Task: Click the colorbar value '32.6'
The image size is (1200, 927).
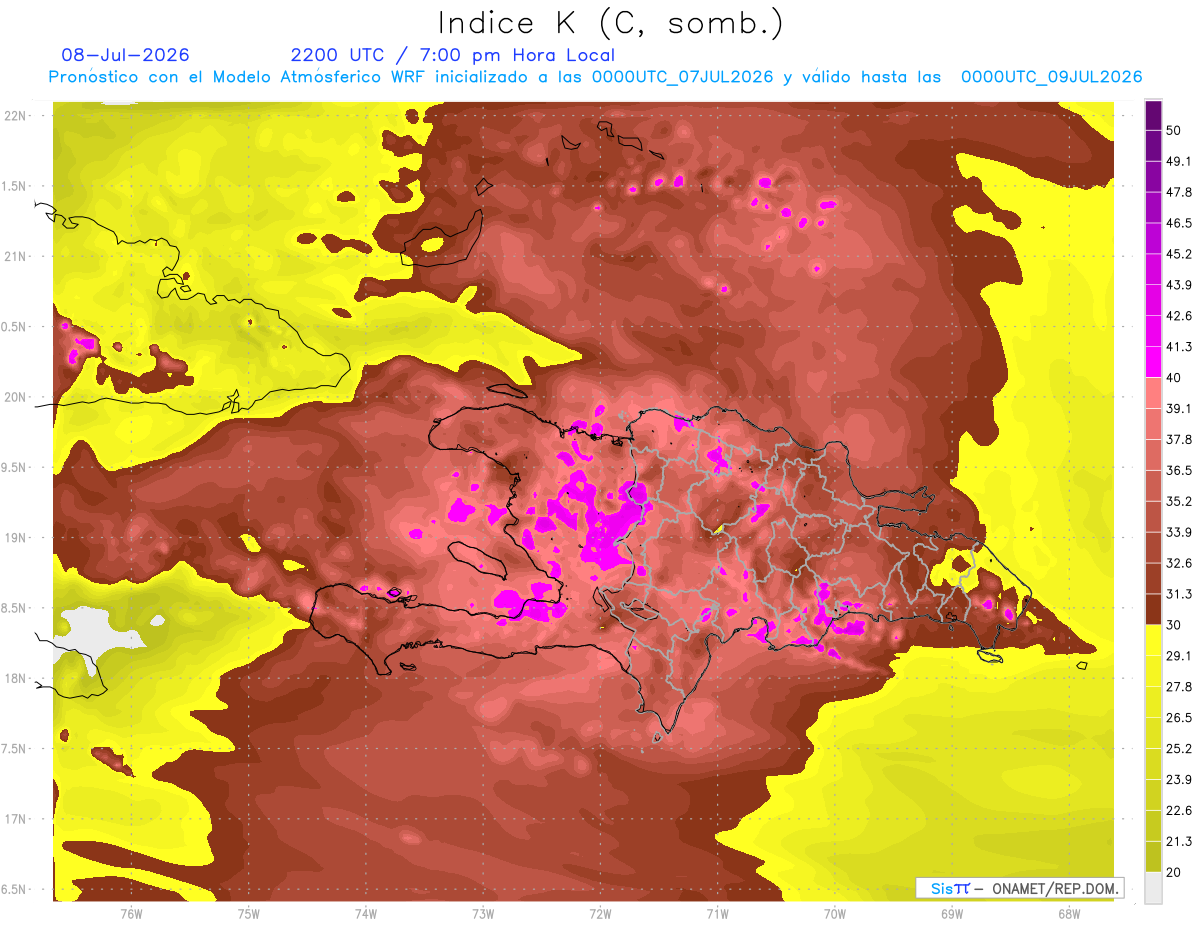Action: tap(1178, 563)
